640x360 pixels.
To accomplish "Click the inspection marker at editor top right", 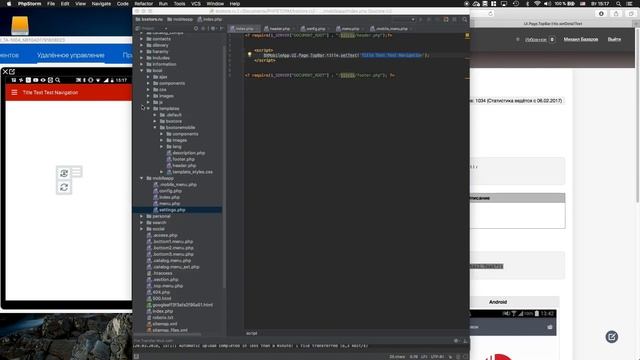I will click(467, 36).
